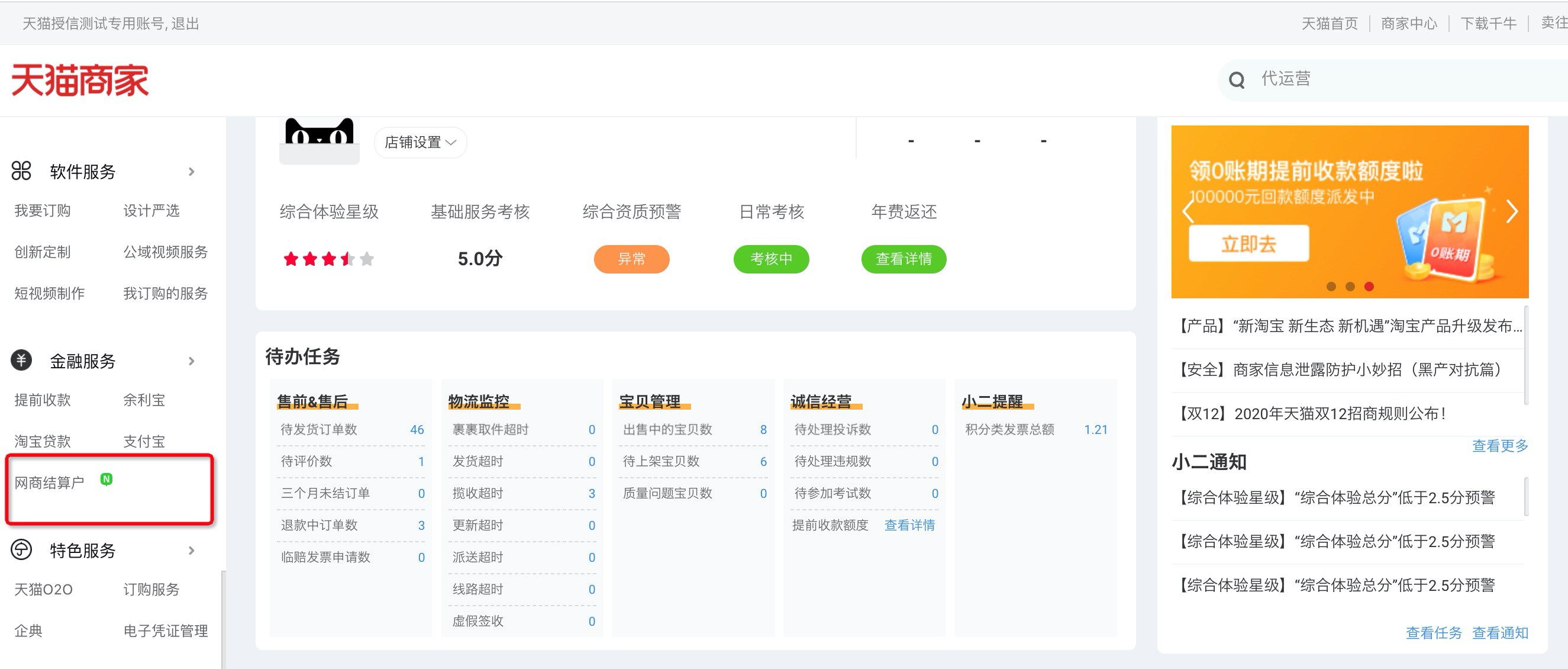Screen dimensions: 1568x669
Task: Click the green N badge beside 网商结算户
Action: coord(107,479)
